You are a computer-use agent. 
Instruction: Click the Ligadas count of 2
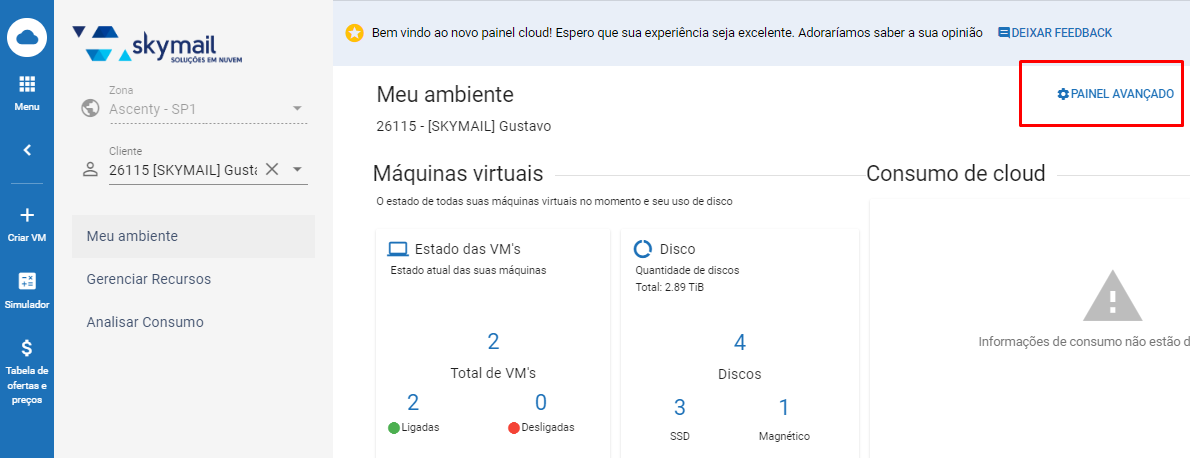[413, 403]
